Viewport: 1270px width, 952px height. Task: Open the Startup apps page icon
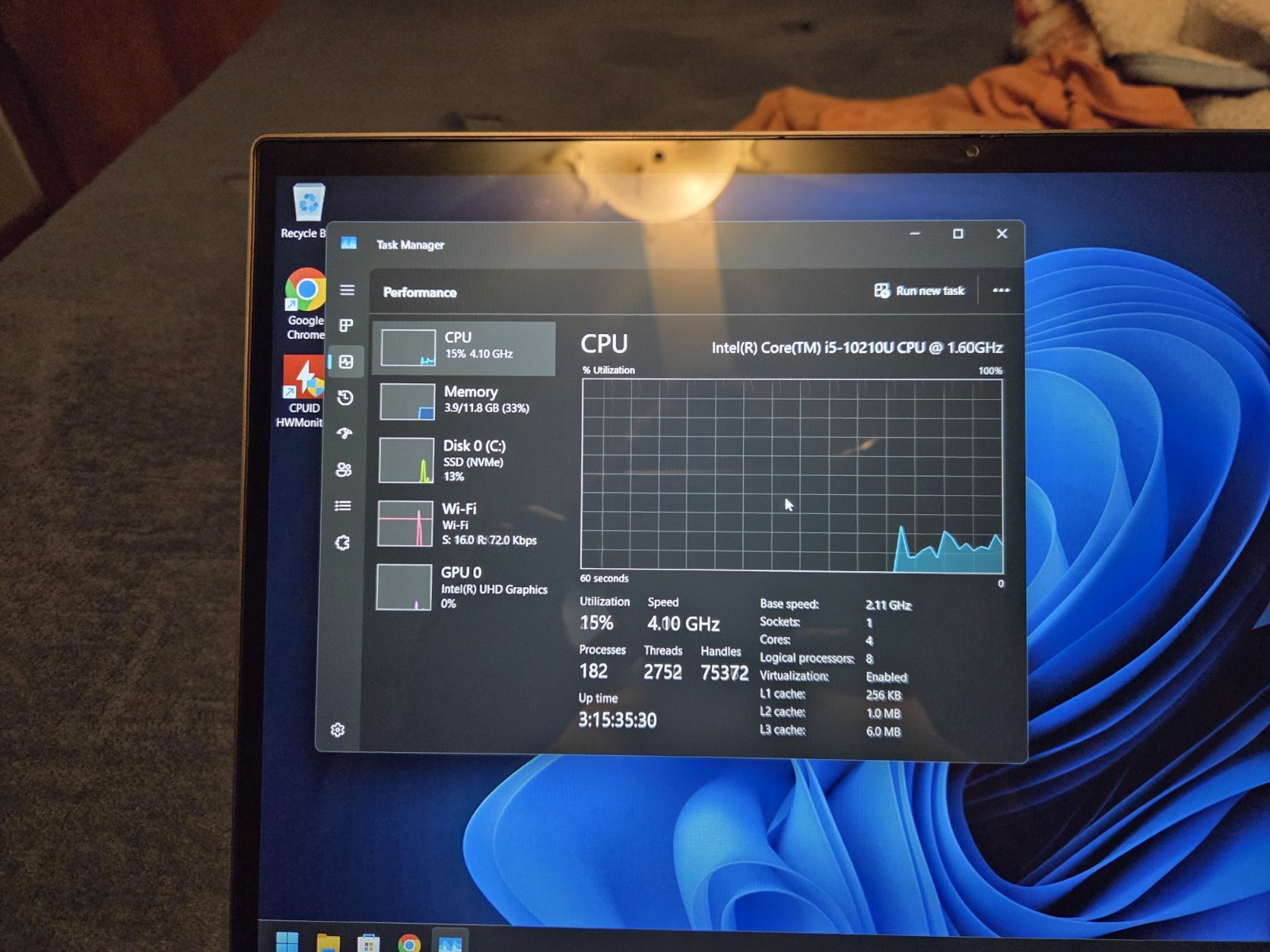[x=344, y=433]
